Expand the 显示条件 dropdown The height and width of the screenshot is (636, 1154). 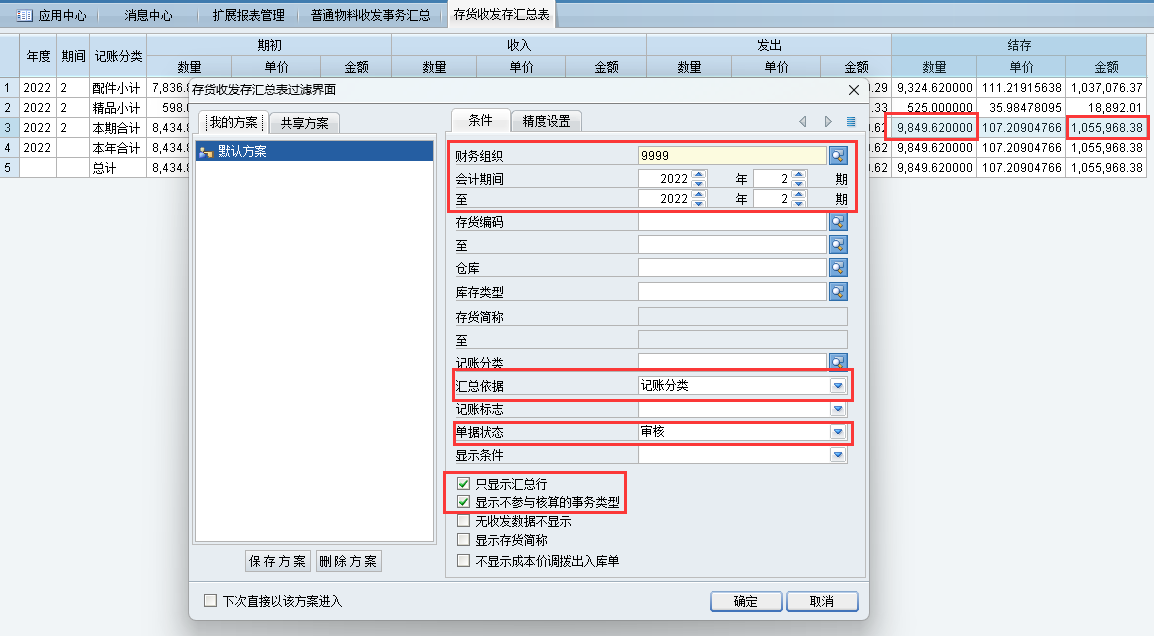pos(837,455)
